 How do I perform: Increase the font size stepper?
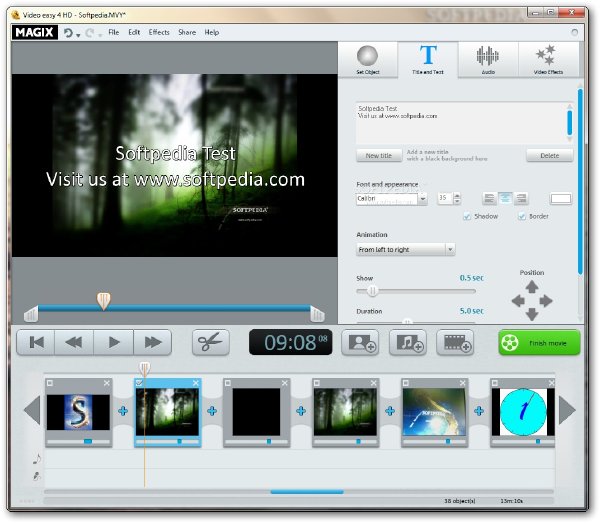coord(457,196)
